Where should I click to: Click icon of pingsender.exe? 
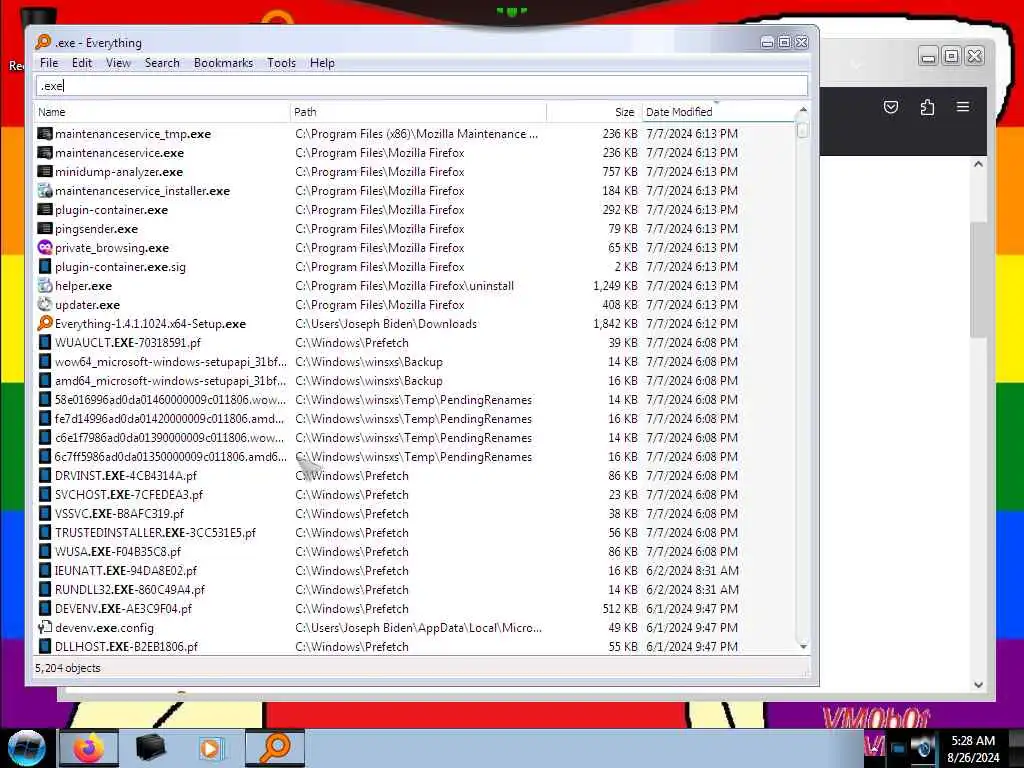click(x=44, y=229)
